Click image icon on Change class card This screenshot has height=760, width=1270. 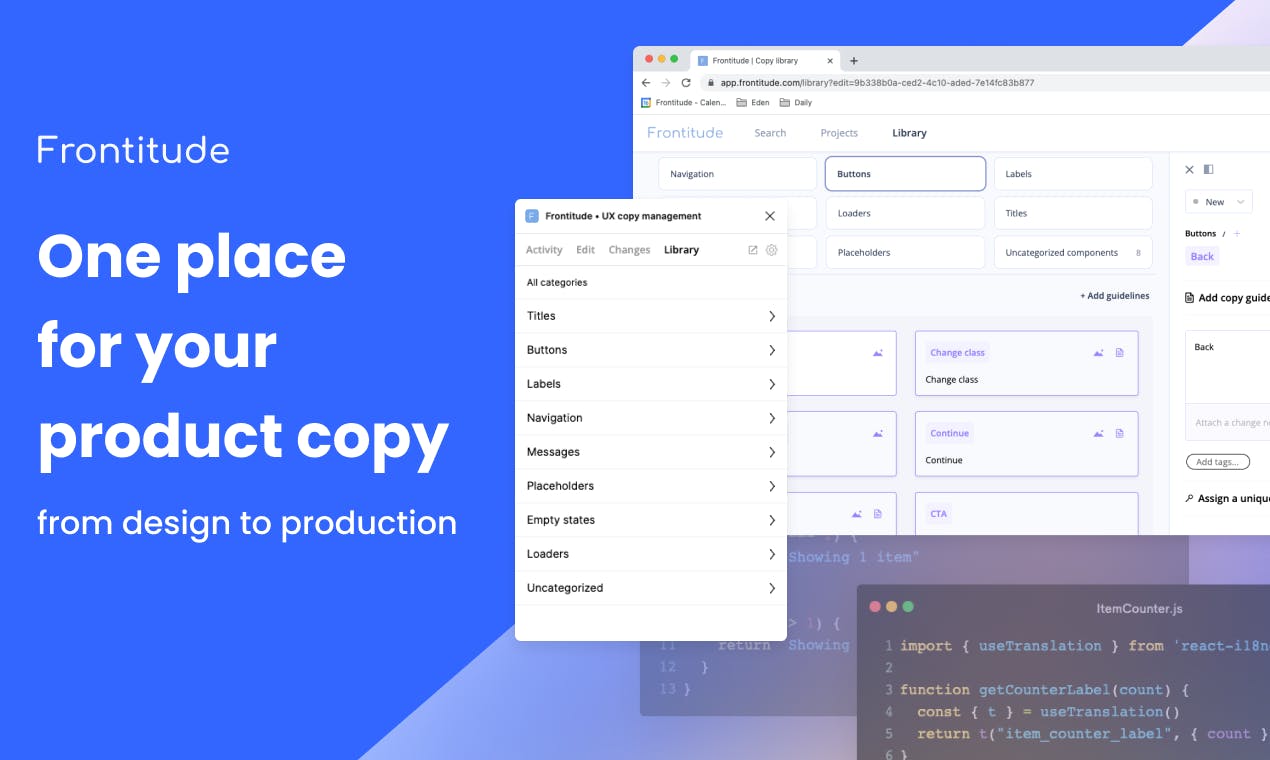tap(1099, 352)
